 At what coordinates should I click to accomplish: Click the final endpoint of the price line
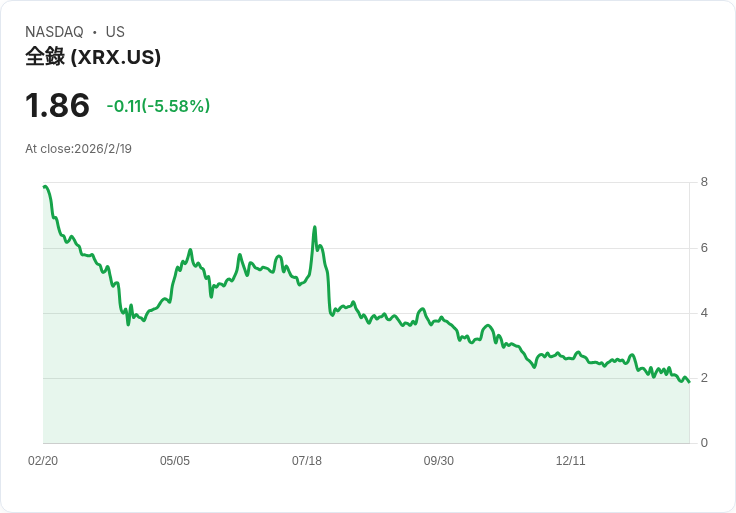point(689,382)
